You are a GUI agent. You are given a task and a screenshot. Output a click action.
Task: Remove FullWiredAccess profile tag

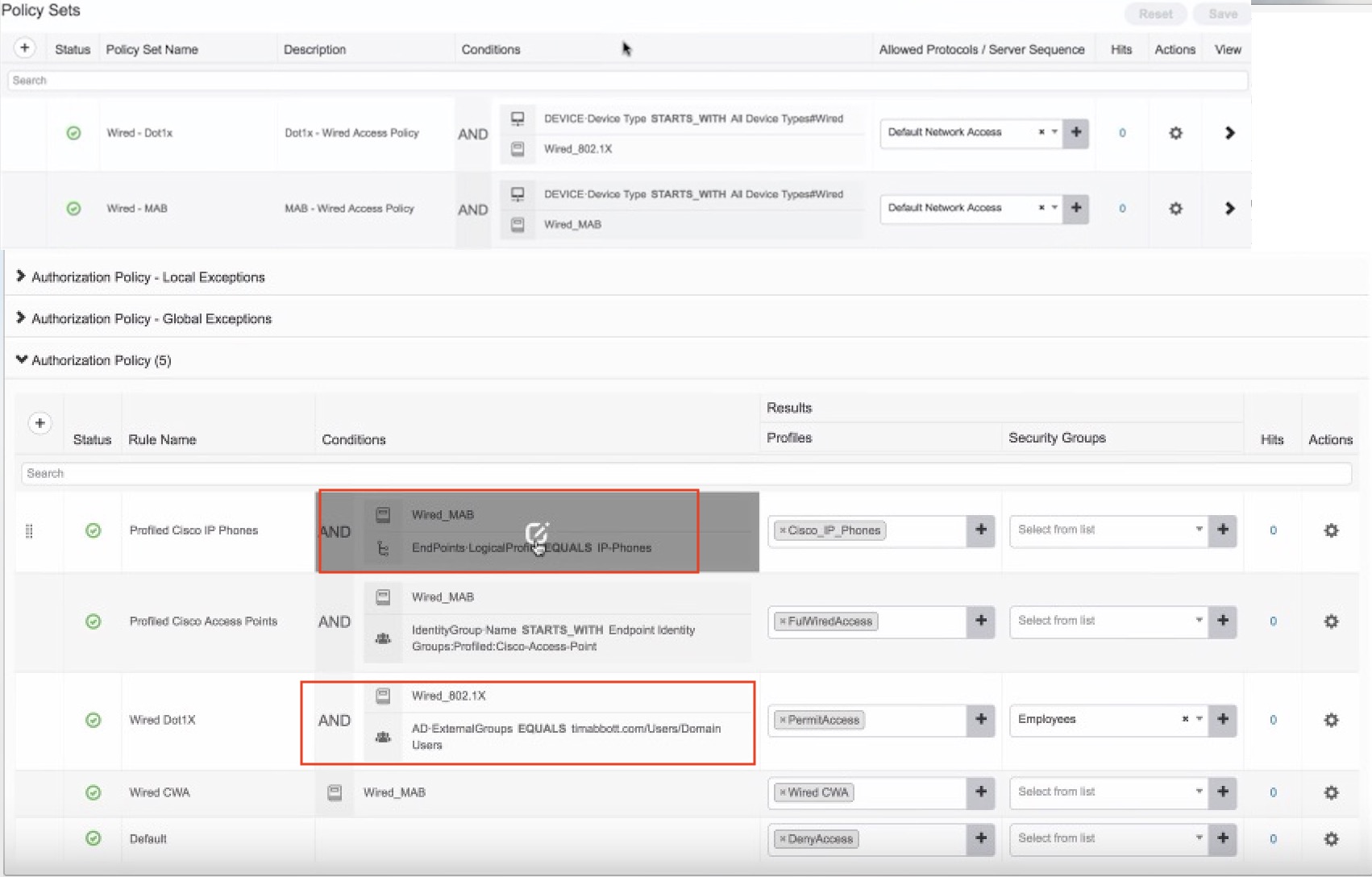(782, 621)
